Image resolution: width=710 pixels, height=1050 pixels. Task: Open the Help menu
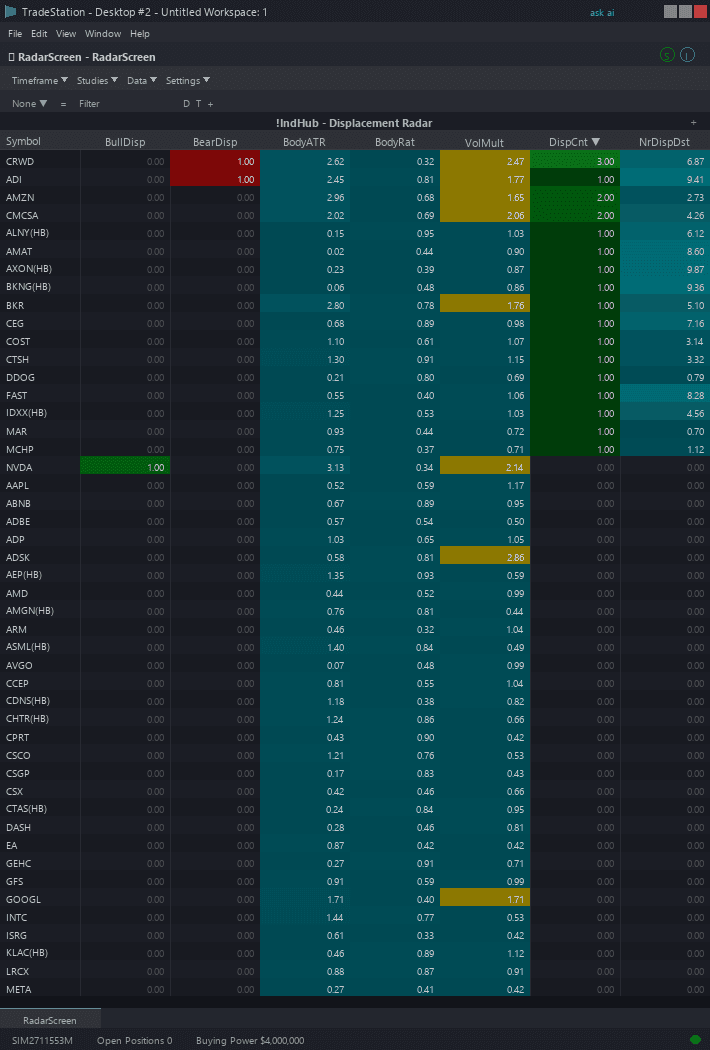[140, 33]
